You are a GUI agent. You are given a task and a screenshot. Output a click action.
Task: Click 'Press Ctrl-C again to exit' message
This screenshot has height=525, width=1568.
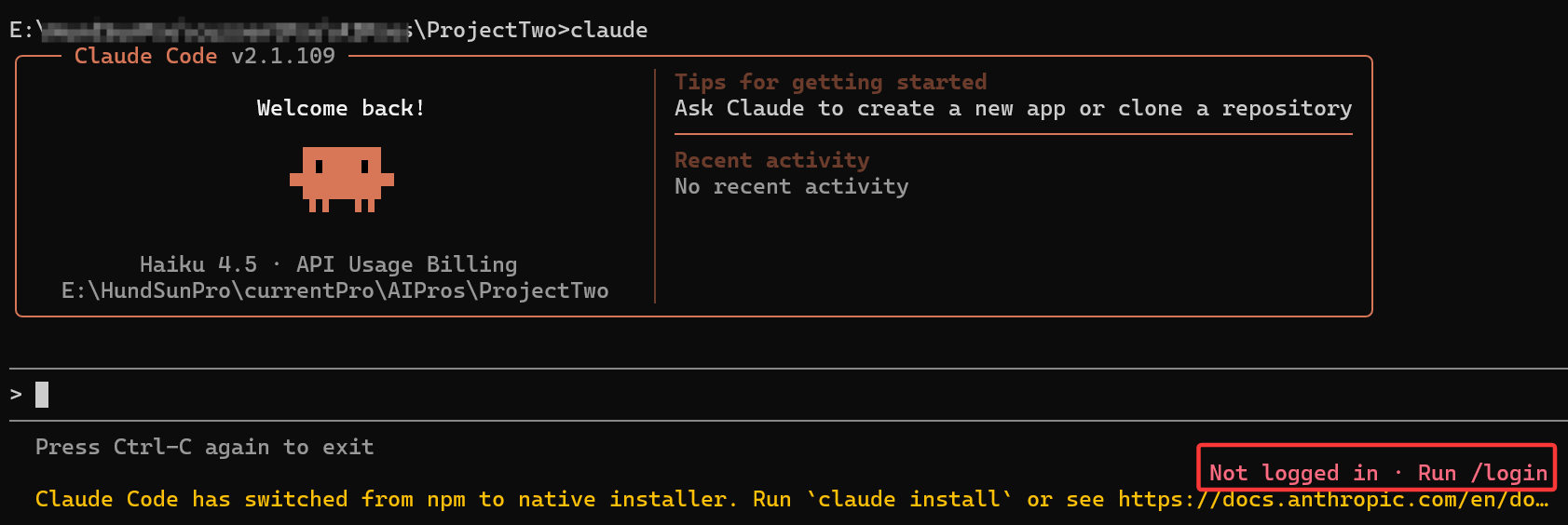point(204,447)
